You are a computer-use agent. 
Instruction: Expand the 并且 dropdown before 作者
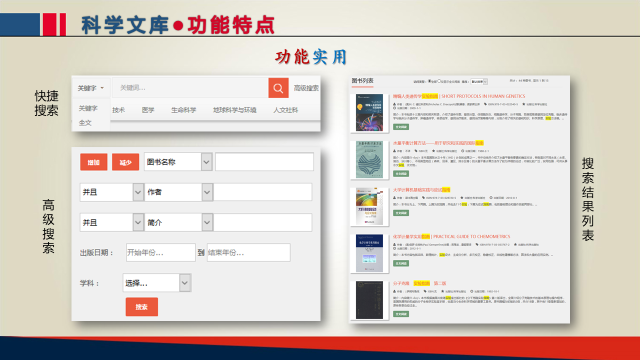tap(112, 192)
